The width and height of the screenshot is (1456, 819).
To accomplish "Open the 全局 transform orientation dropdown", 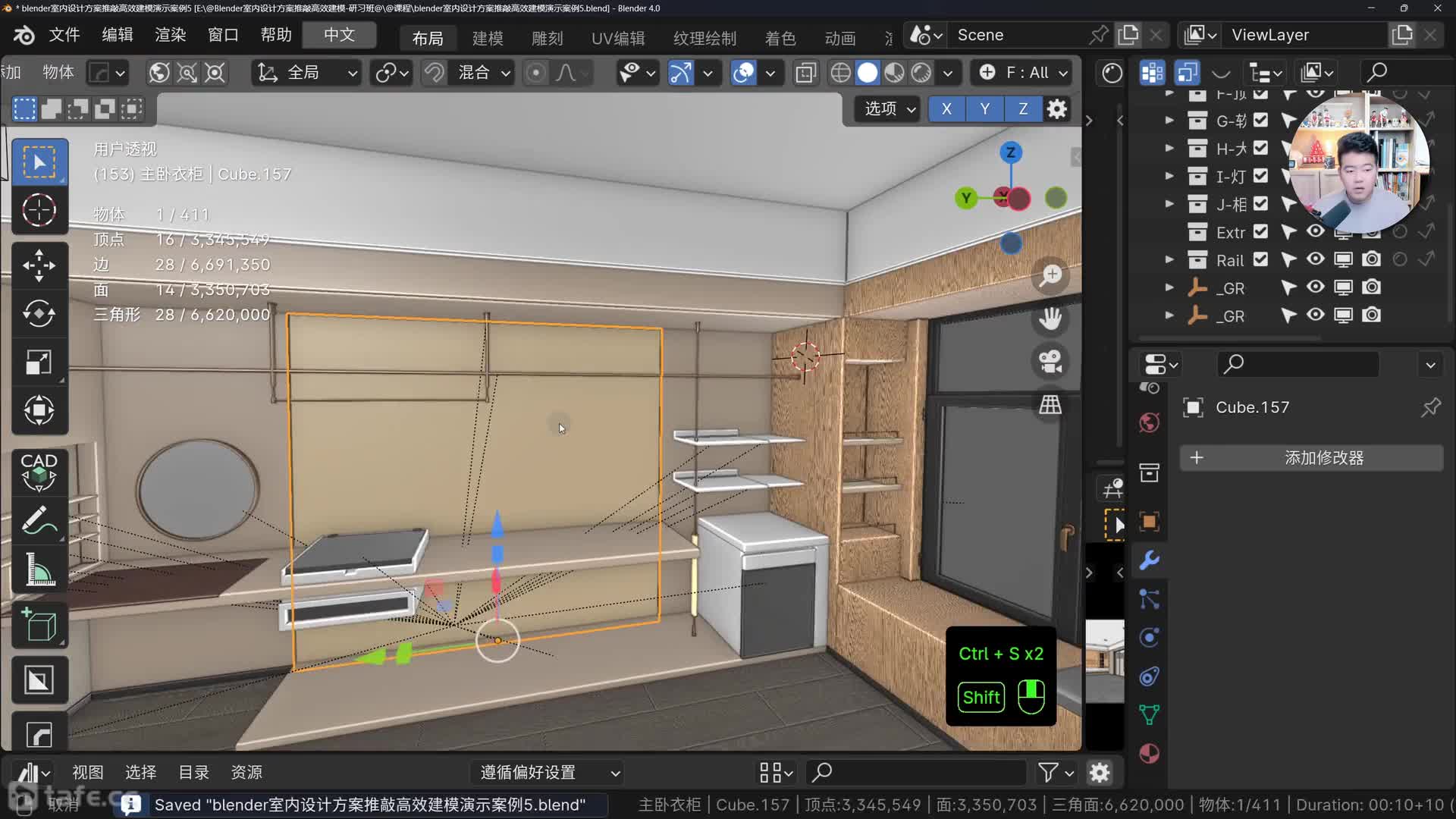I will (x=306, y=73).
